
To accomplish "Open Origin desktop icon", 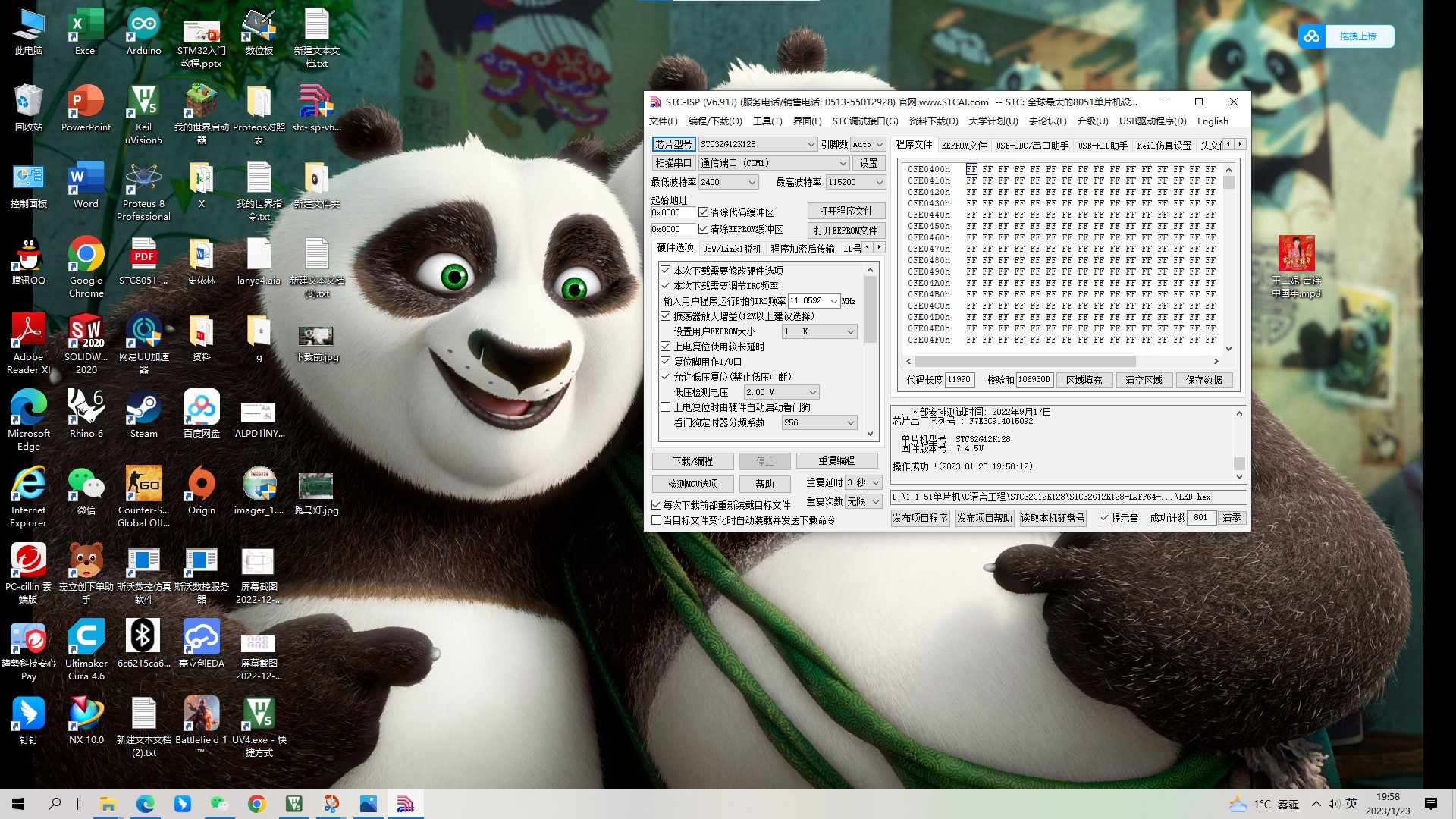I will pos(201,491).
